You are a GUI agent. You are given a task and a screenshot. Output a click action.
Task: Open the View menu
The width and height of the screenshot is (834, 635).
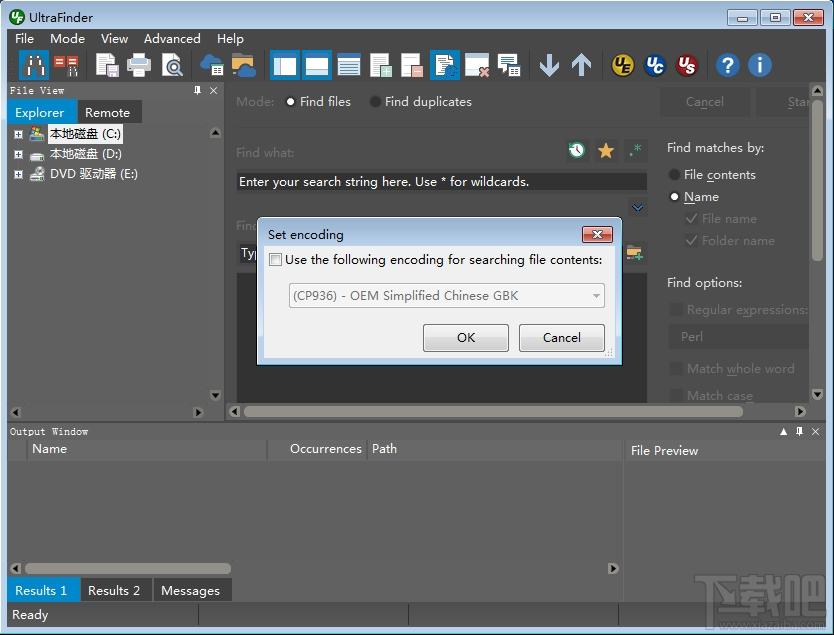point(114,39)
